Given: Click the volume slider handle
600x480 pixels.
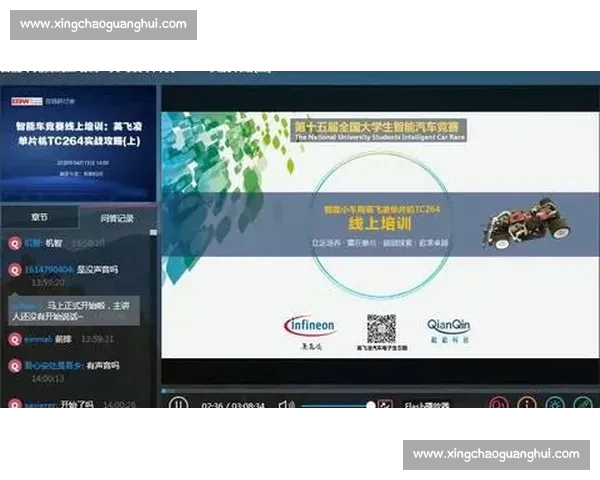Looking at the screenshot, I should pyautogui.click(x=371, y=405).
